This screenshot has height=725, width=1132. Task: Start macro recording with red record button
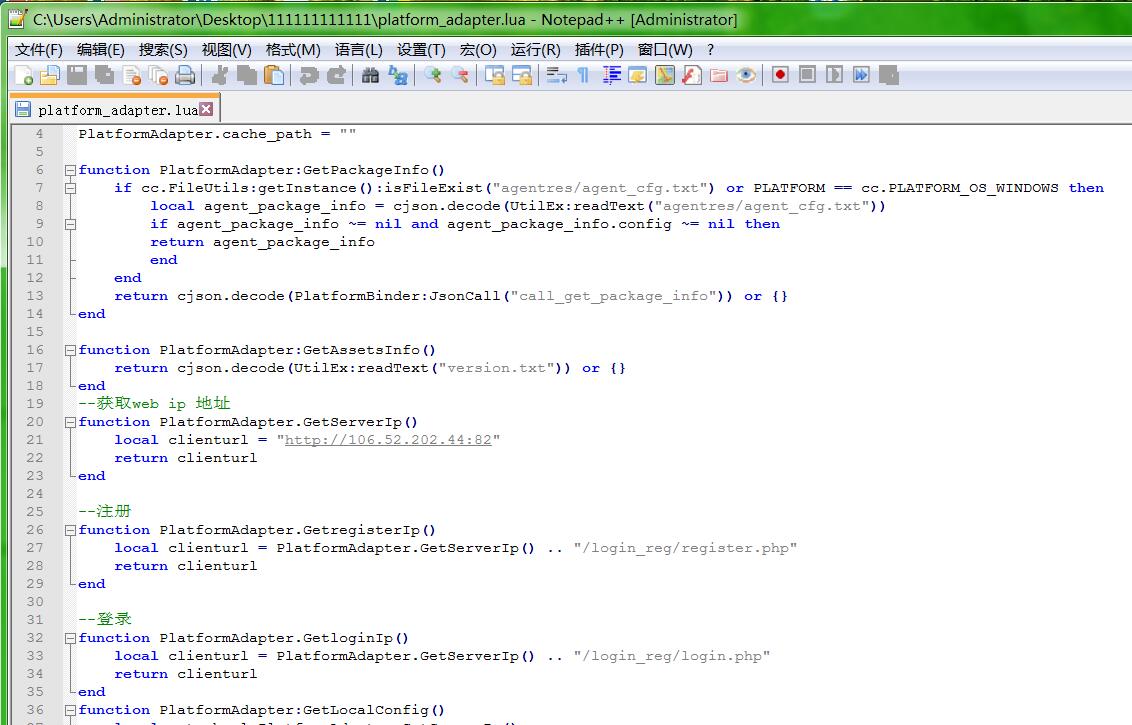pyautogui.click(x=780, y=75)
